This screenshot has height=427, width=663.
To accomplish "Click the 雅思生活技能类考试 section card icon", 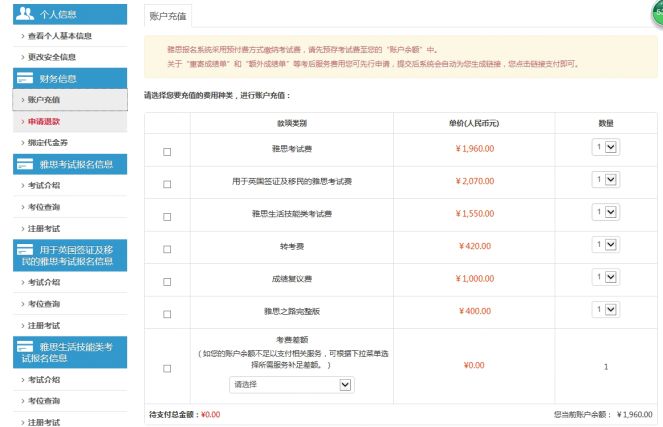I will pyautogui.click(x=25, y=347).
